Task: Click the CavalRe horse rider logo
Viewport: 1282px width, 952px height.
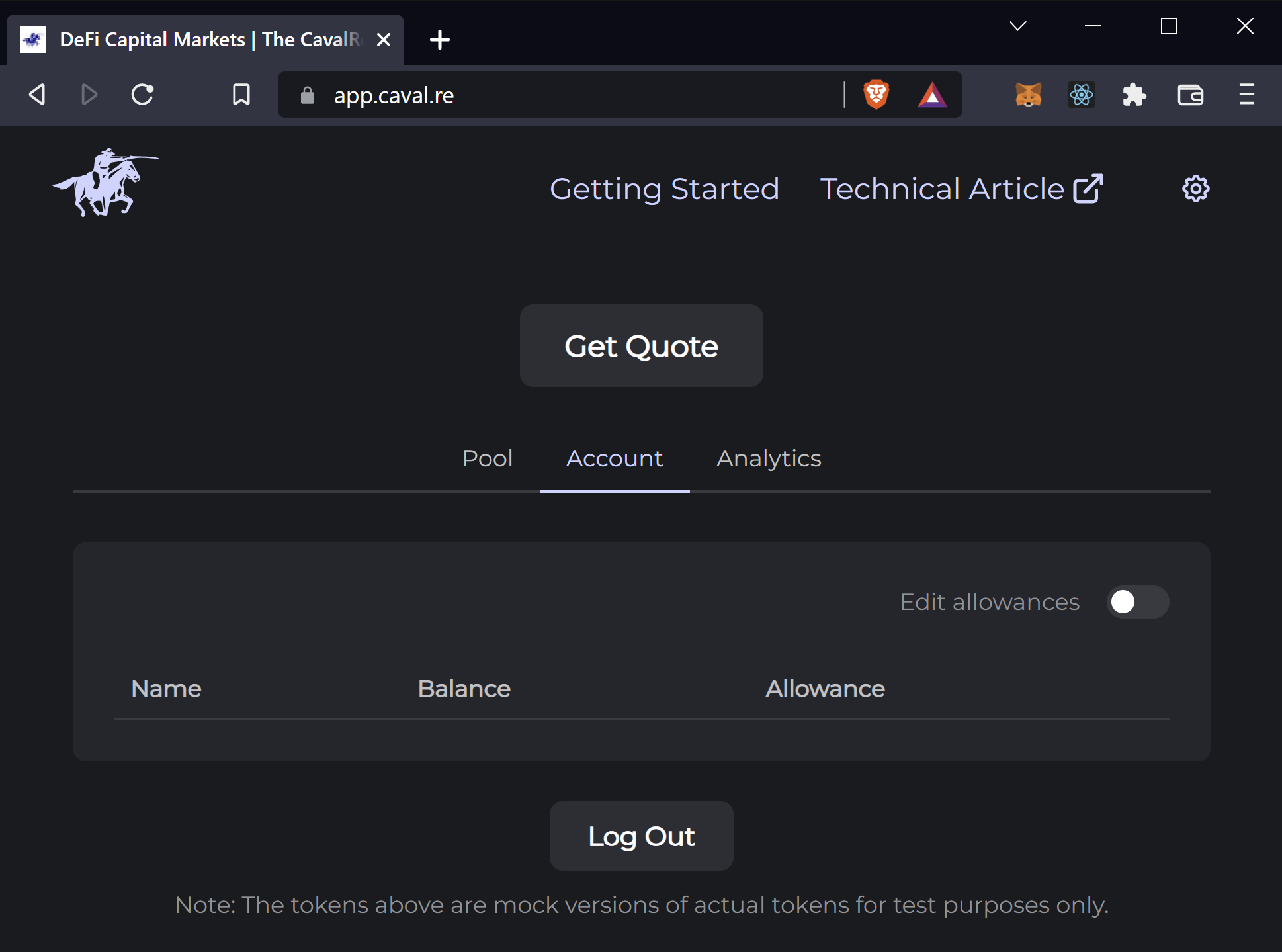Action: point(106,183)
